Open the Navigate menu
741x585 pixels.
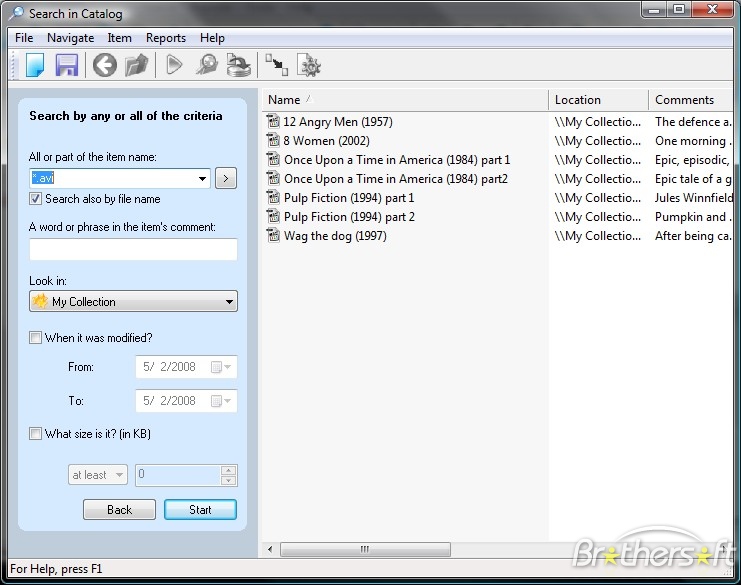(70, 38)
